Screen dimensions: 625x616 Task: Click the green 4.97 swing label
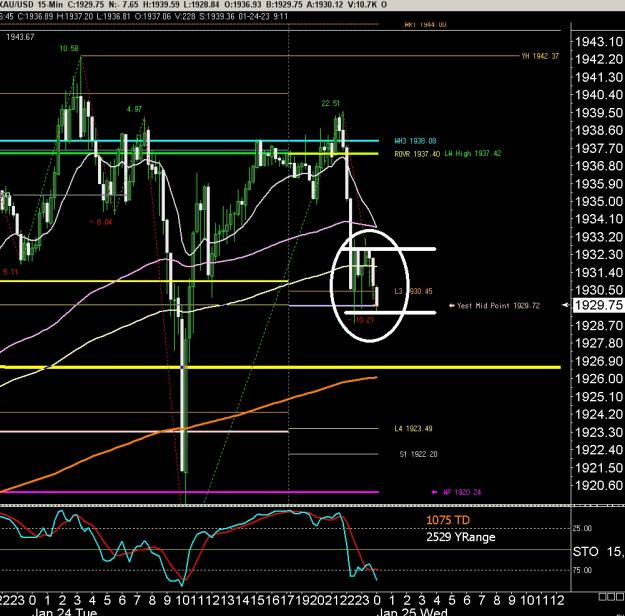[x=134, y=109]
